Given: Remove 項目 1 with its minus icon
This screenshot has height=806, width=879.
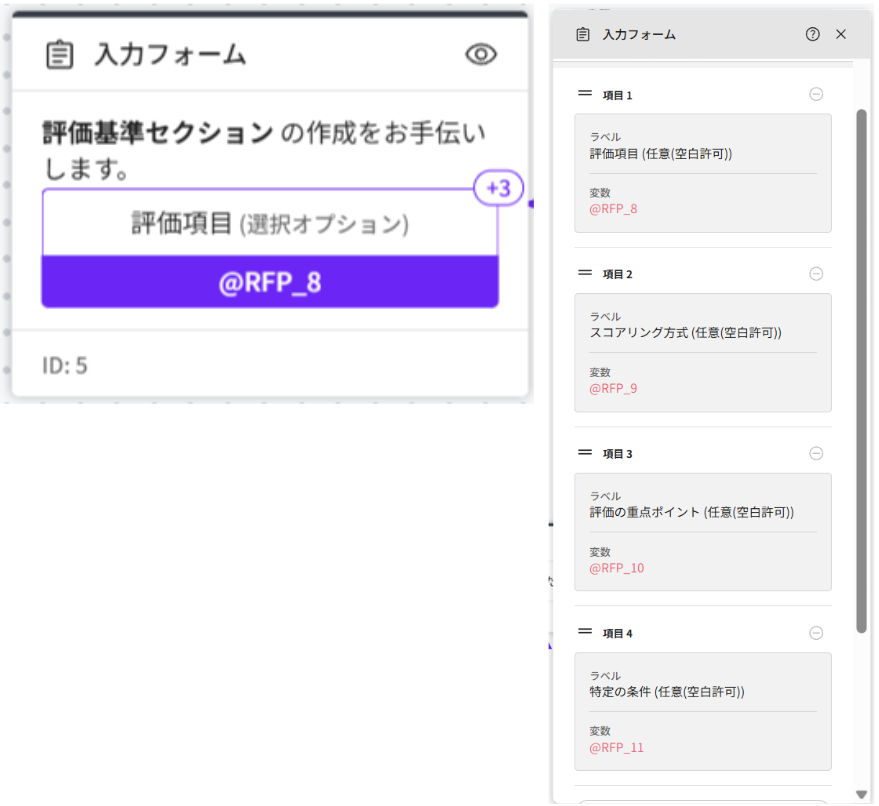Looking at the screenshot, I should (x=816, y=95).
